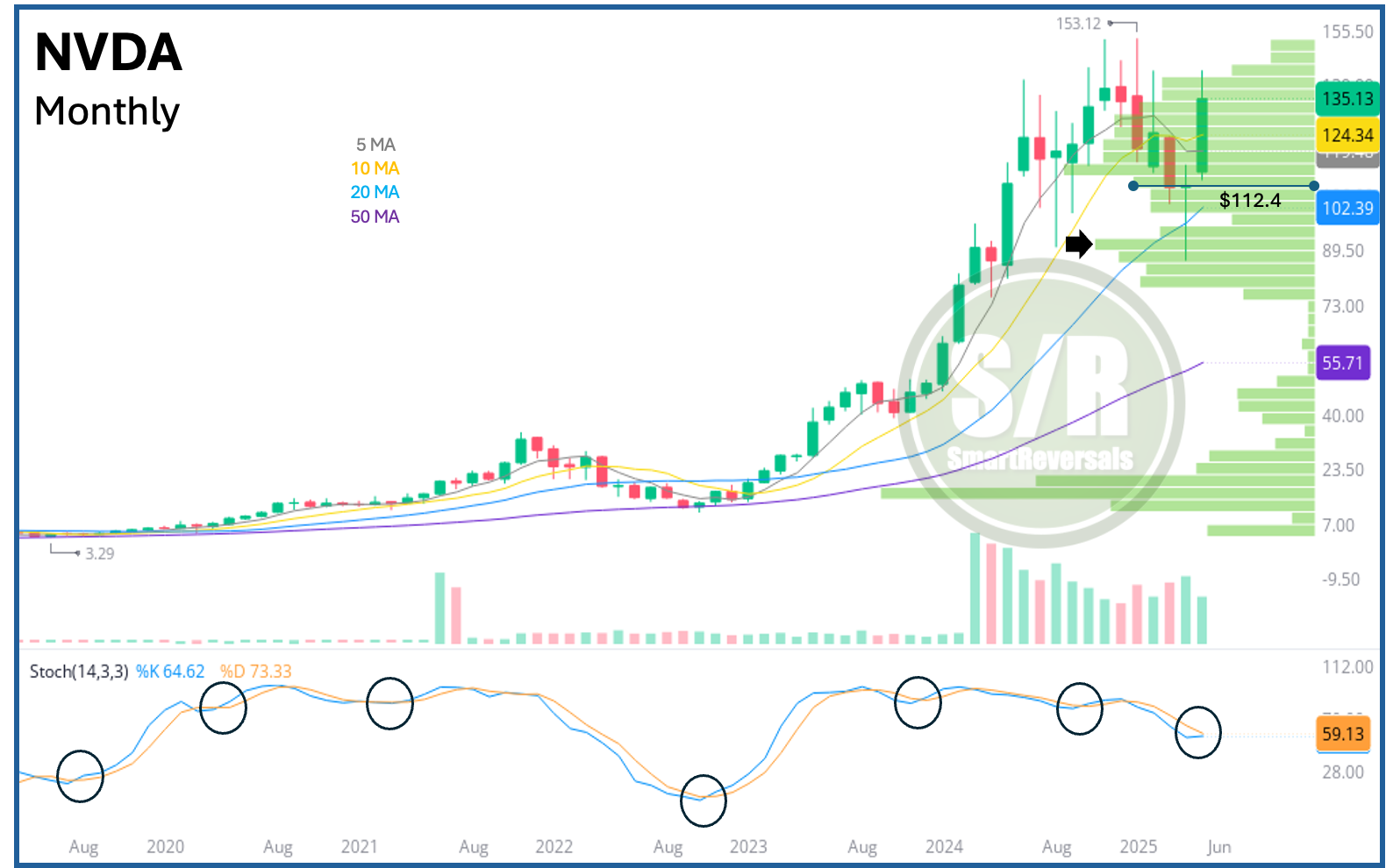Click the $112.4 support level label
Screen dimensions: 1386x868
1250,200
